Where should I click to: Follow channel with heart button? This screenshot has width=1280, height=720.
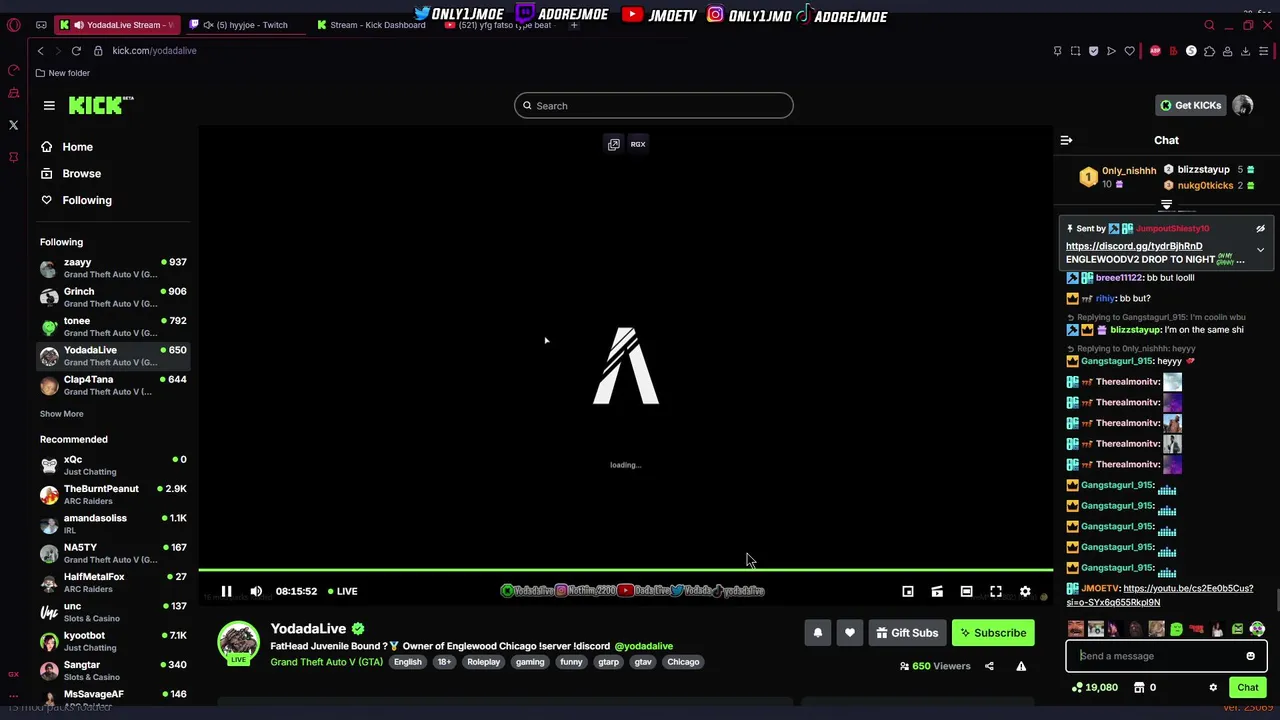click(x=850, y=633)
